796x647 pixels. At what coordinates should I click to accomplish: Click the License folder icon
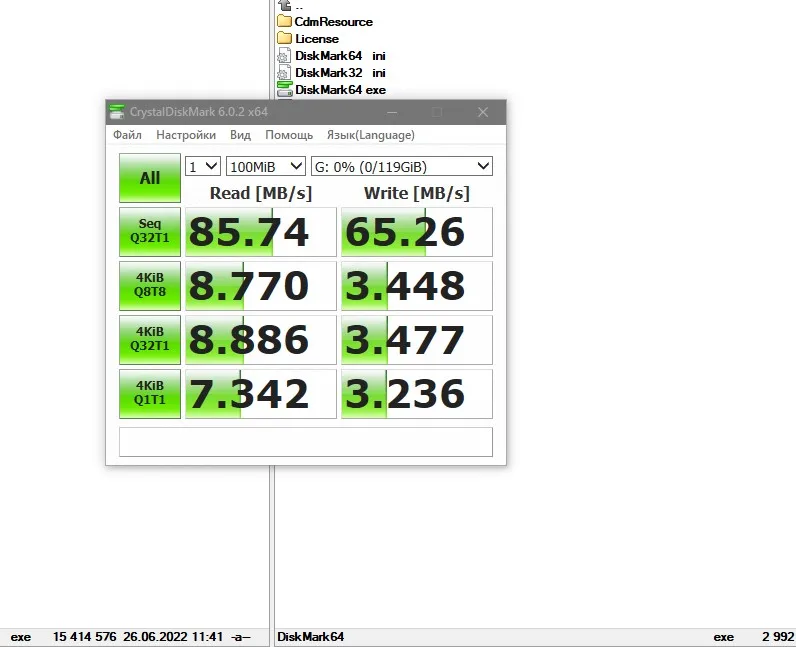coord(284,38)
